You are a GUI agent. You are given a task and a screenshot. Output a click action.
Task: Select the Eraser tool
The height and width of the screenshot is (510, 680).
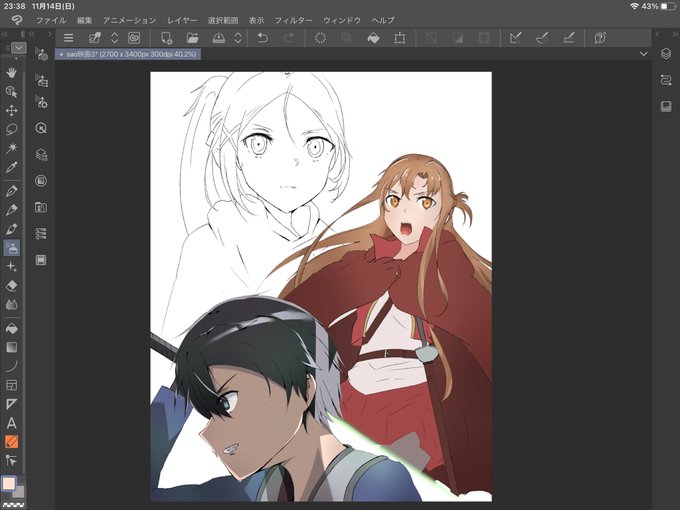[12, 286]
